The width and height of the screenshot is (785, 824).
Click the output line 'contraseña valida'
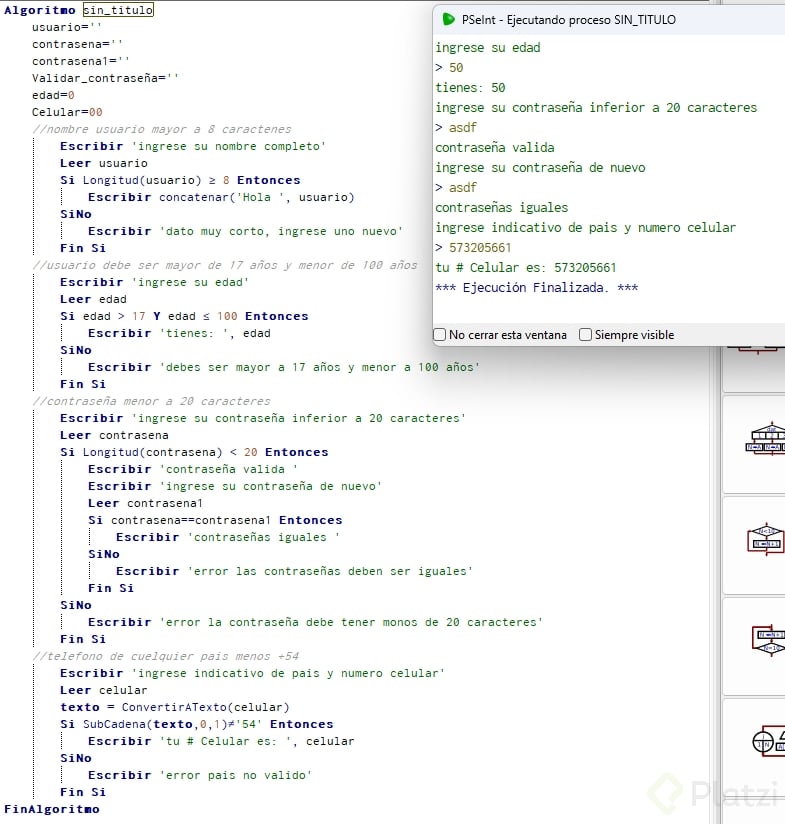click(x=494, y=148)
